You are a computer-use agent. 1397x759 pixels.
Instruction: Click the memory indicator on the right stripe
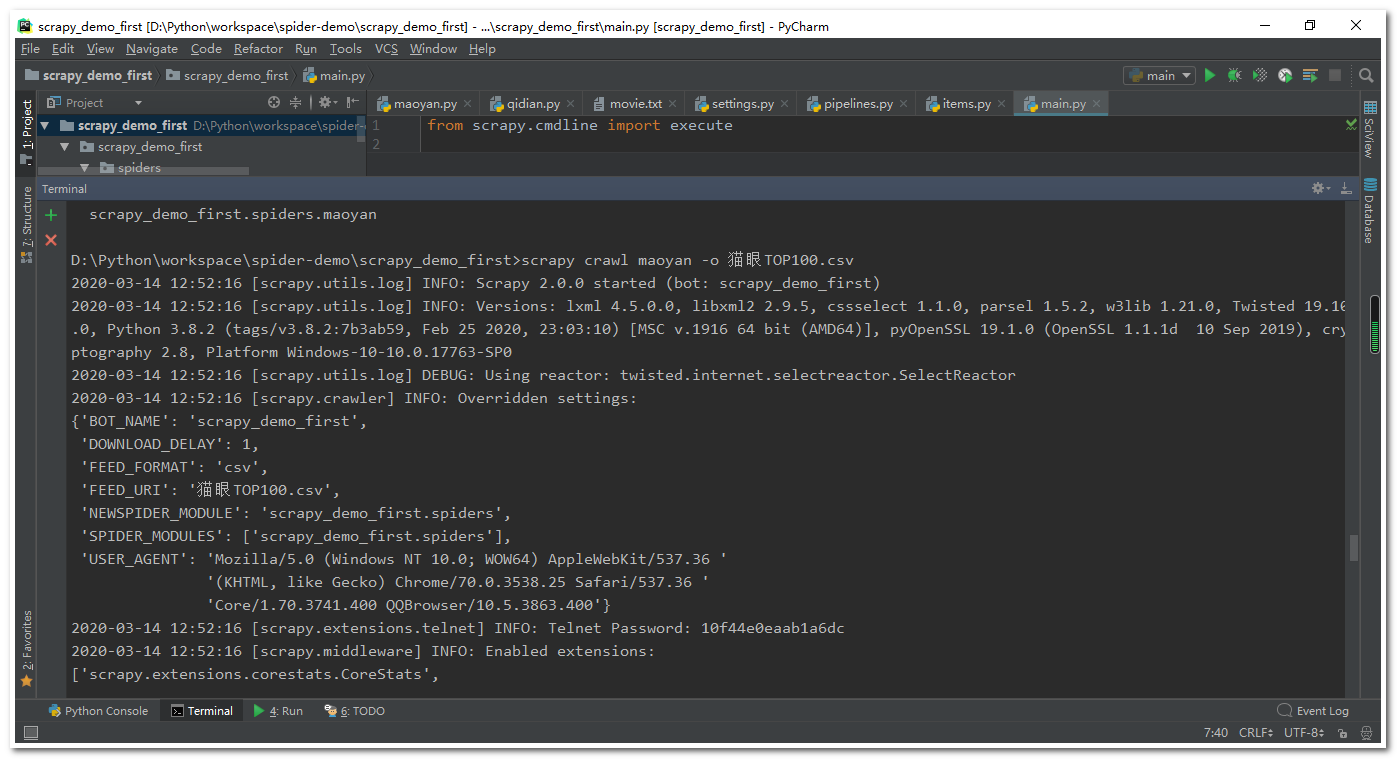(1375, 323)
